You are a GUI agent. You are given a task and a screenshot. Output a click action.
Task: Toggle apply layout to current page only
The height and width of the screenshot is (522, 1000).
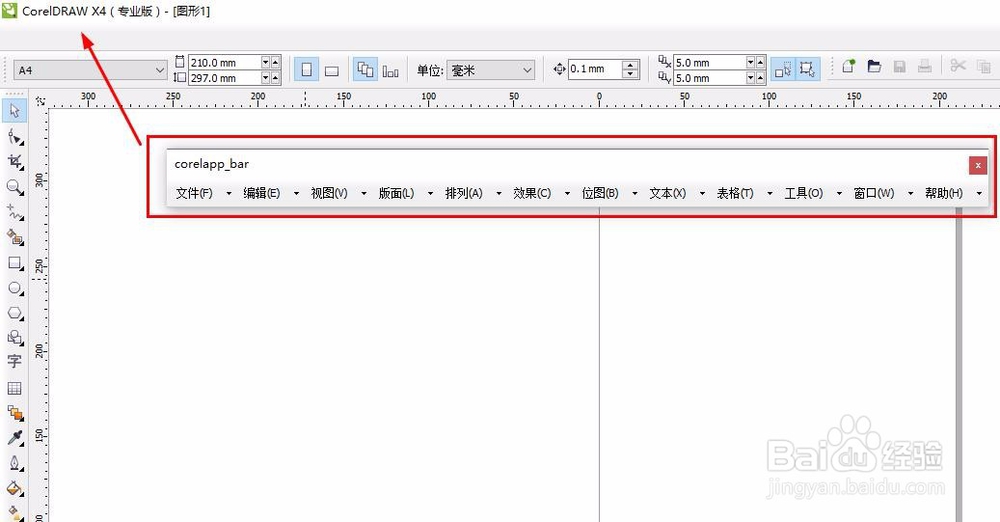pos(391,70)
